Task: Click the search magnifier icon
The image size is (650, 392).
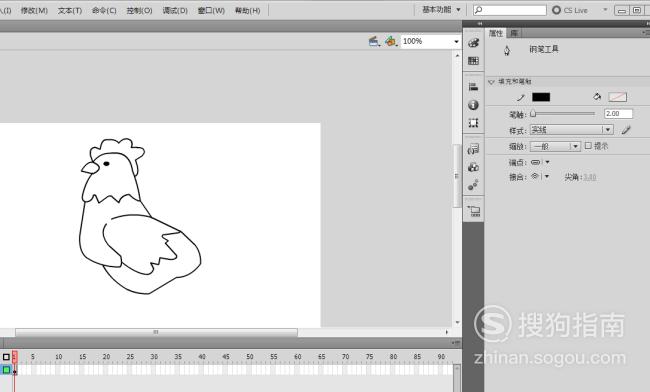Action: click(478, 10)
